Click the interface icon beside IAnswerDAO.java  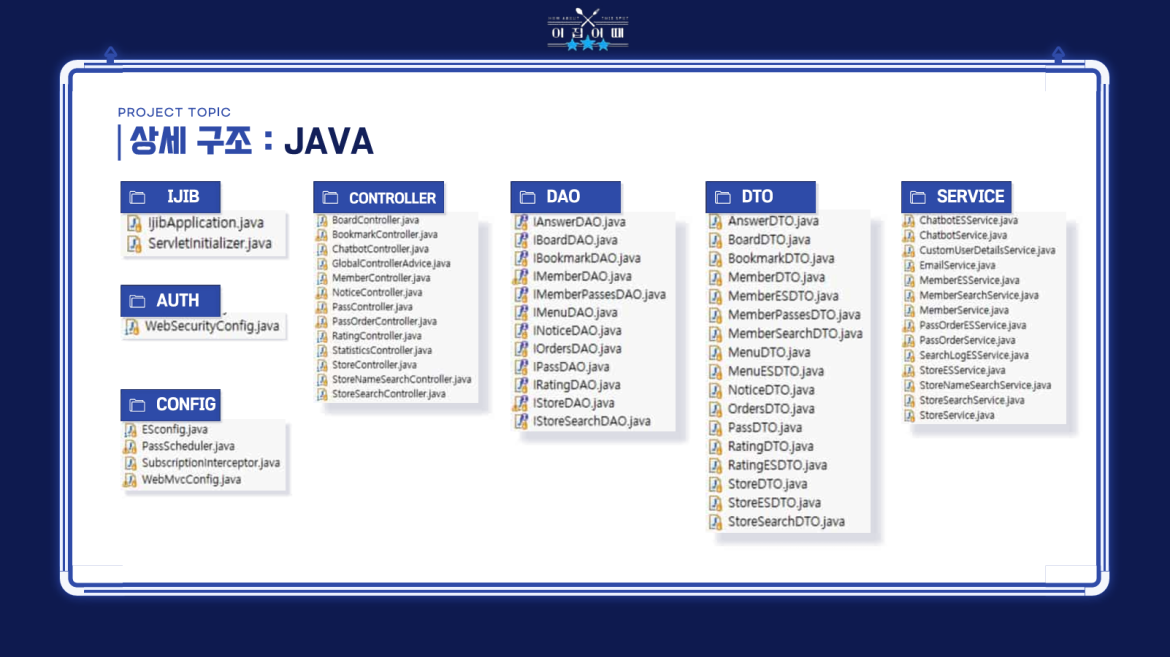(521, 222)
